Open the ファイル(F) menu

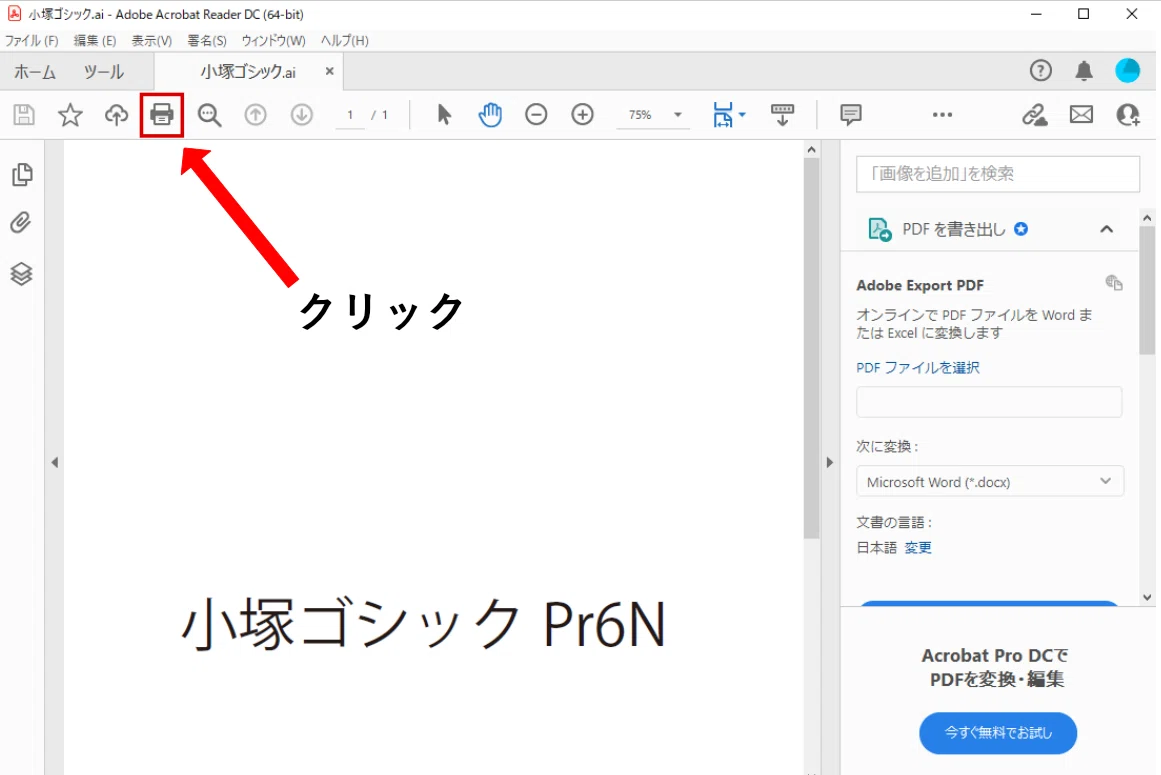tap(32, 41)
